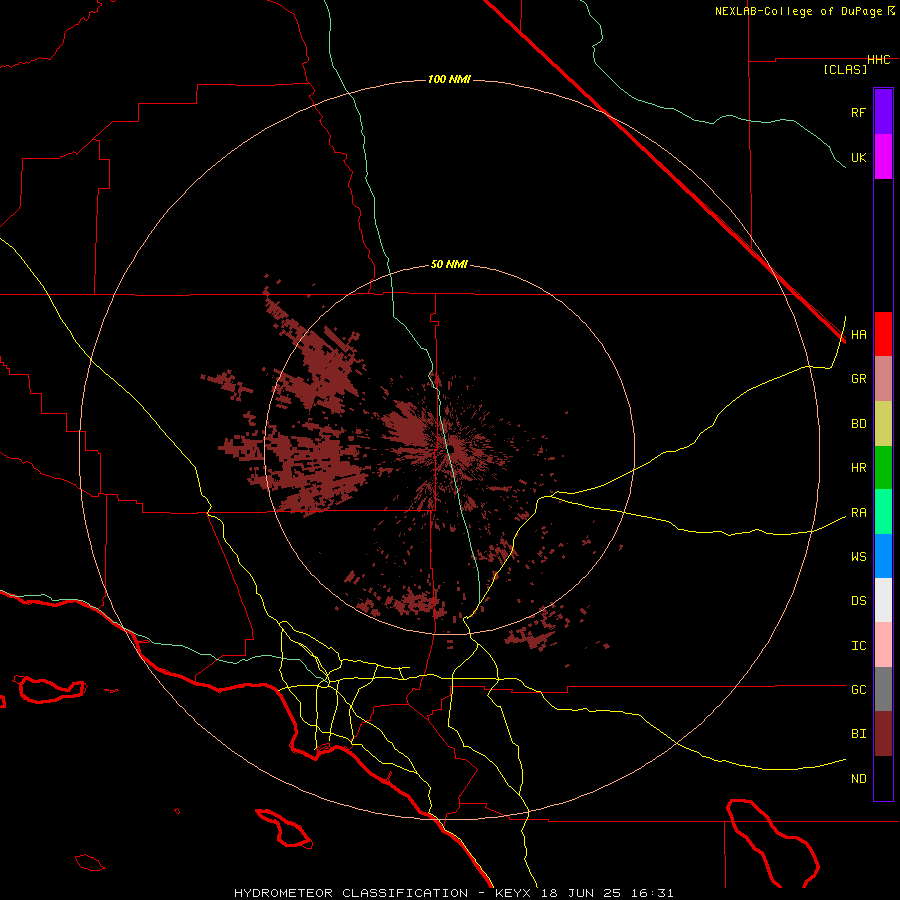Choose the mint green RA legend swatch

883,512
